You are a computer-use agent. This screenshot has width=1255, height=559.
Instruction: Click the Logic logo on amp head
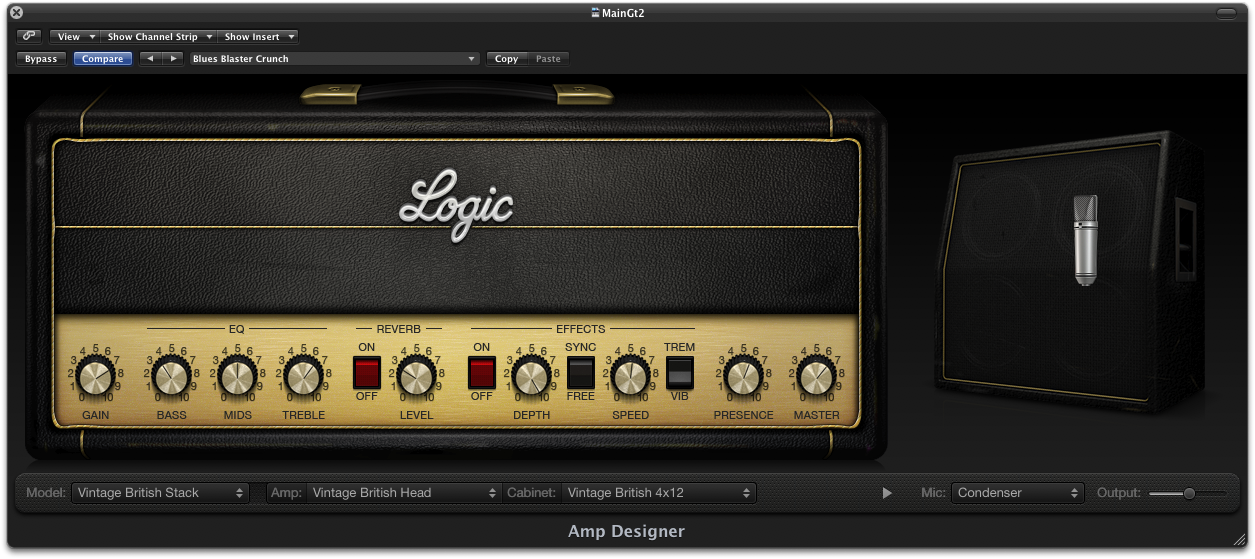click(x=456, y=206)
